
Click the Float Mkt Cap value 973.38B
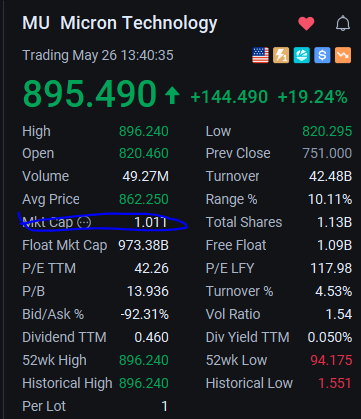(x=143, y=245)
